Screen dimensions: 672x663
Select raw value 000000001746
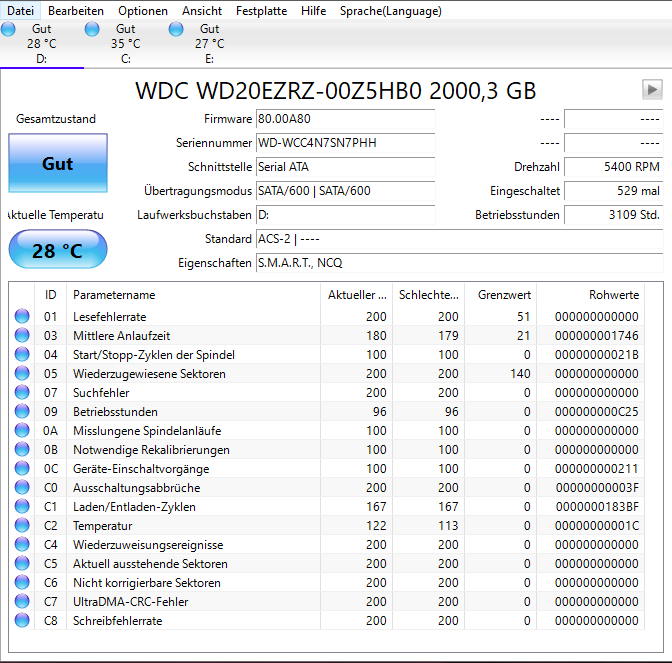[597, 336]
